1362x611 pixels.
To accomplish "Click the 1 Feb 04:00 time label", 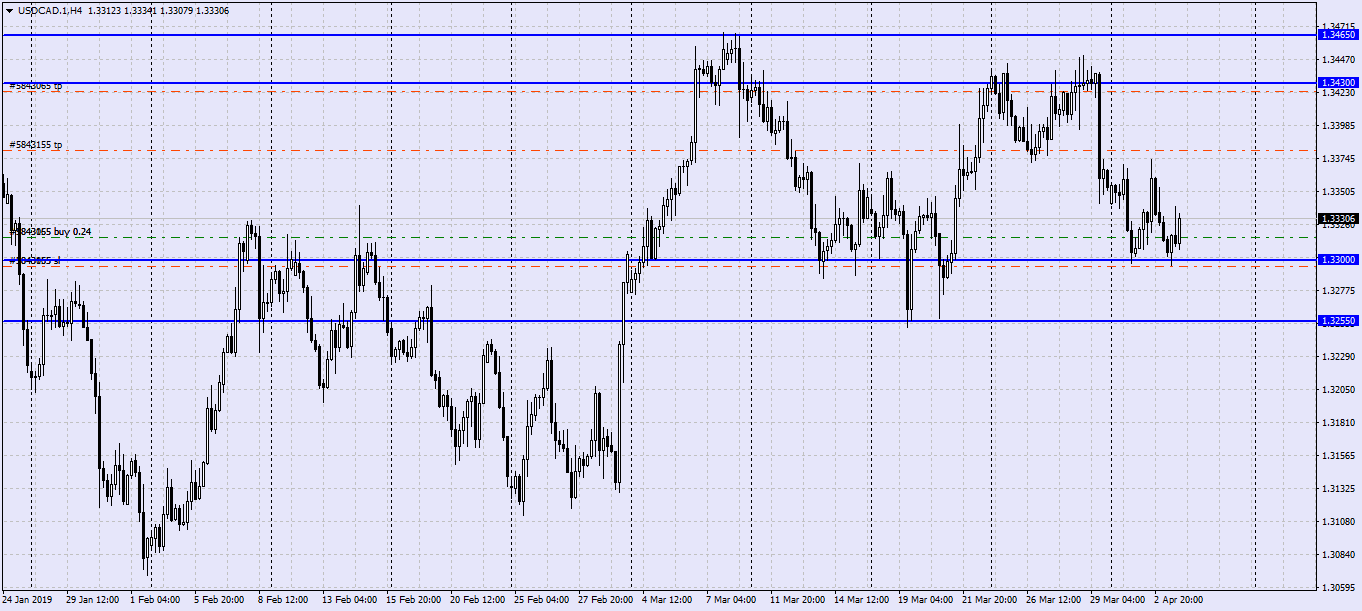I will (x=155, y=601).
